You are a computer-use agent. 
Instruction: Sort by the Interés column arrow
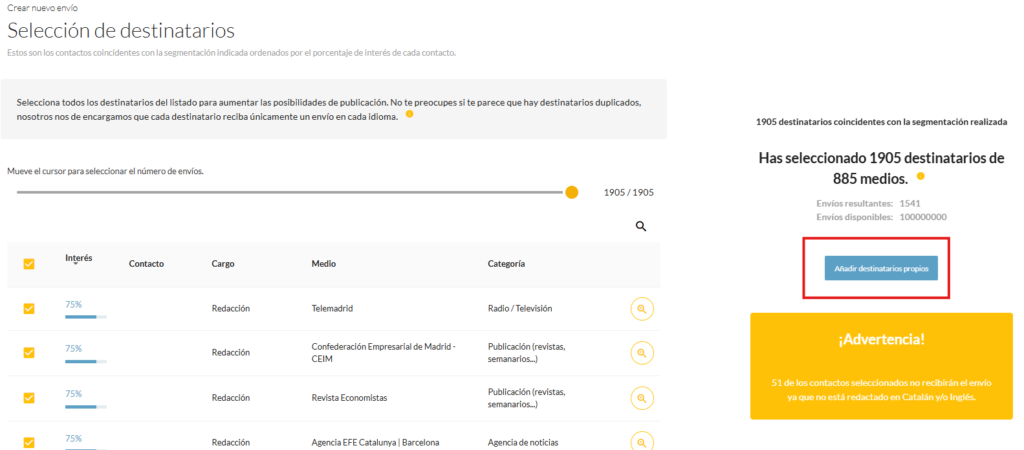tap(76, 264)
